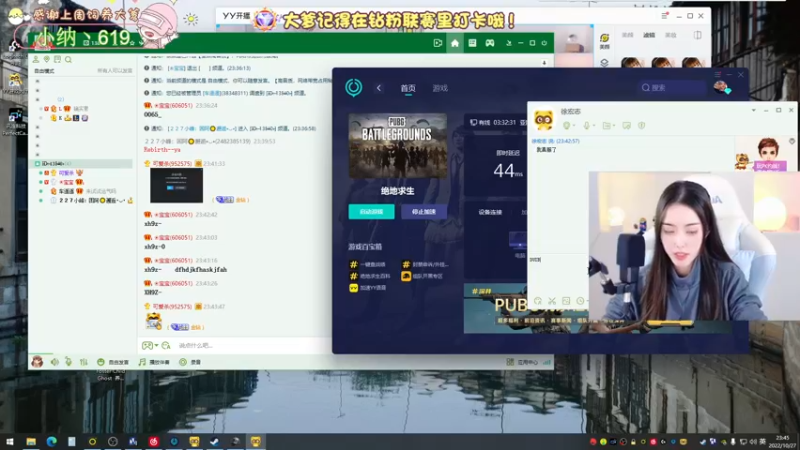Click the raccoon avatar in chat window

coord(543,119)
